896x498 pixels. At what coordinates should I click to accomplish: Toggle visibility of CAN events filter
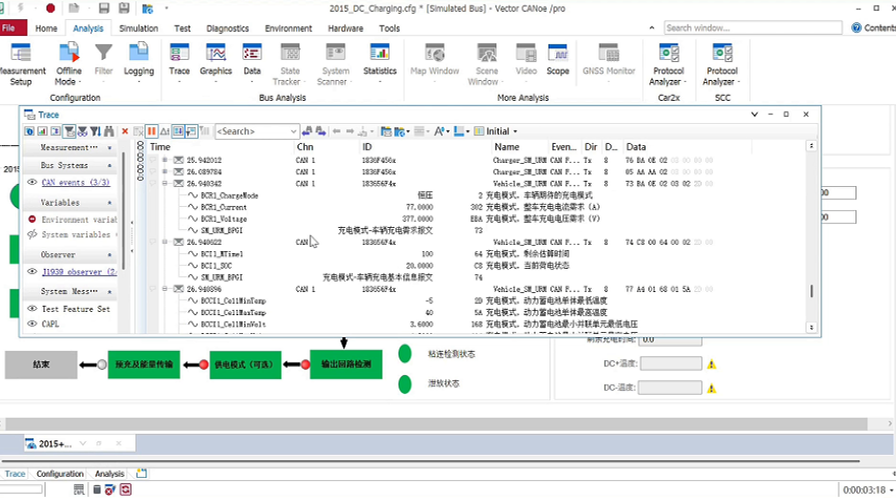click(x=32, y=182)
